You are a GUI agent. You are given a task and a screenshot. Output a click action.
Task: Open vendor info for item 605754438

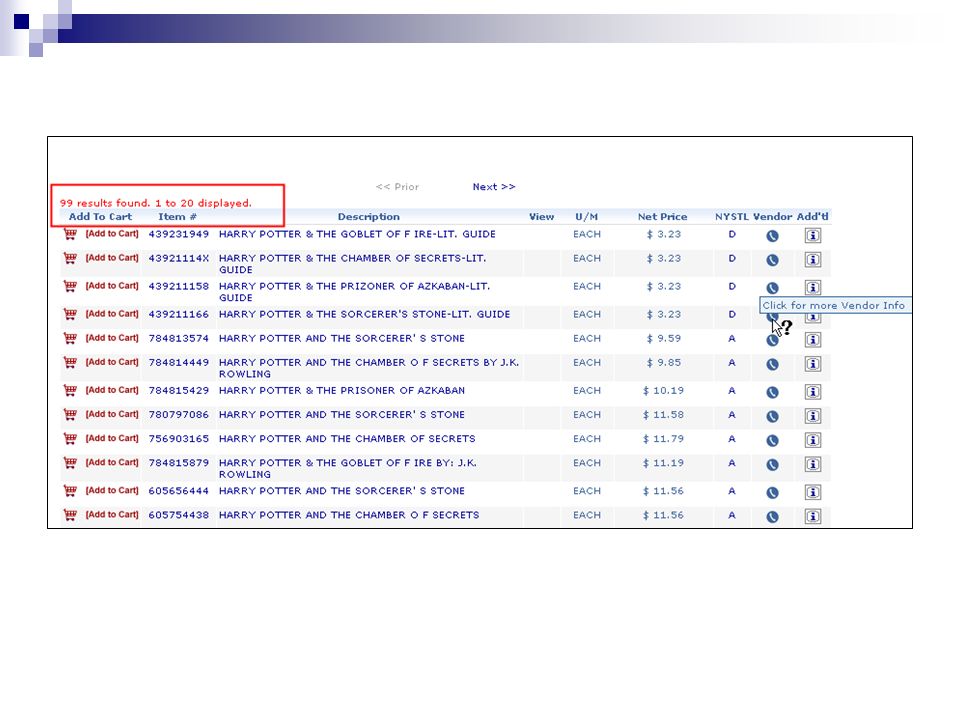(x=773, y=517)
